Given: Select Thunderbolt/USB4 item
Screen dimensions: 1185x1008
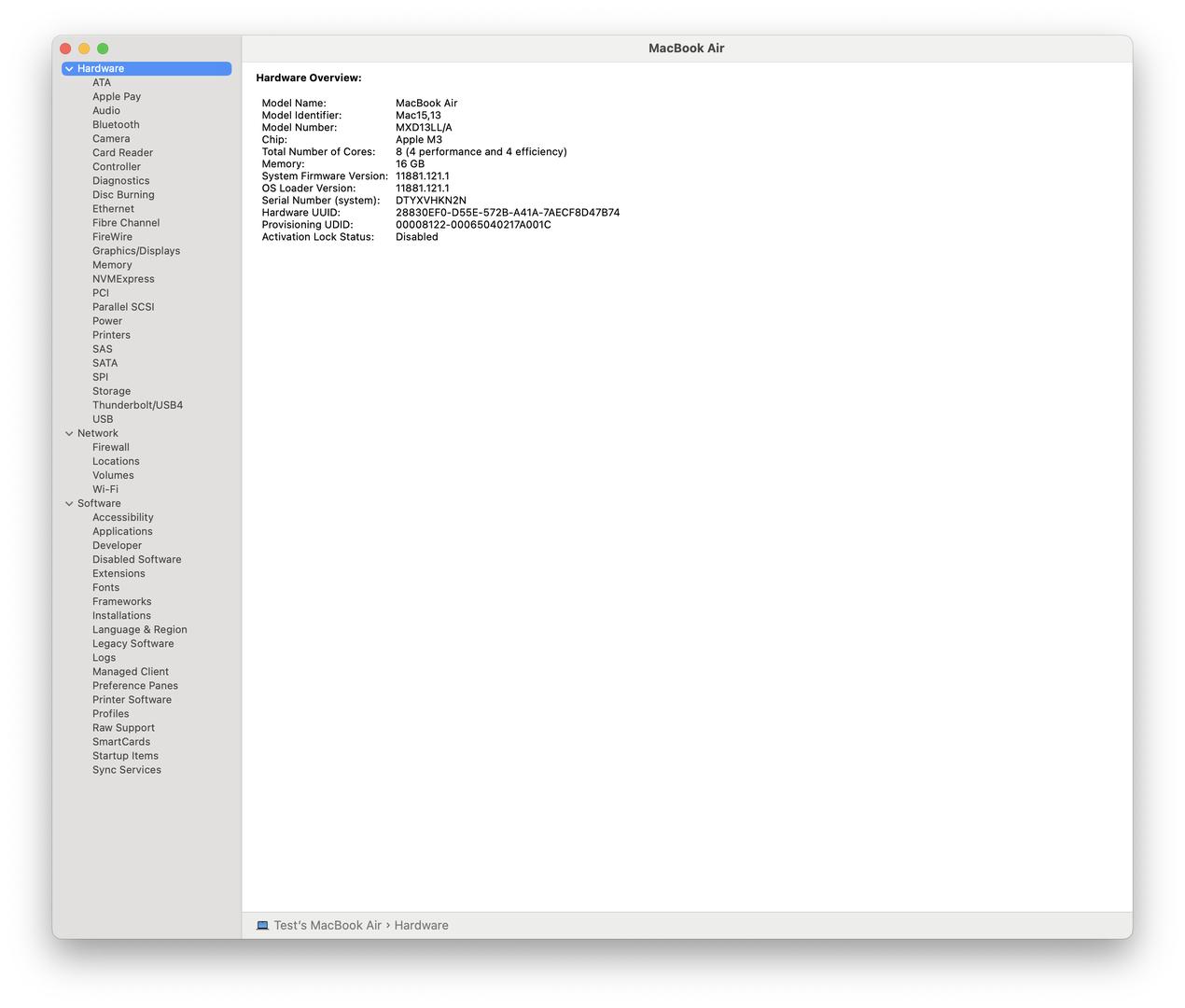Looking at the screenshot, I should pos(137,406).
